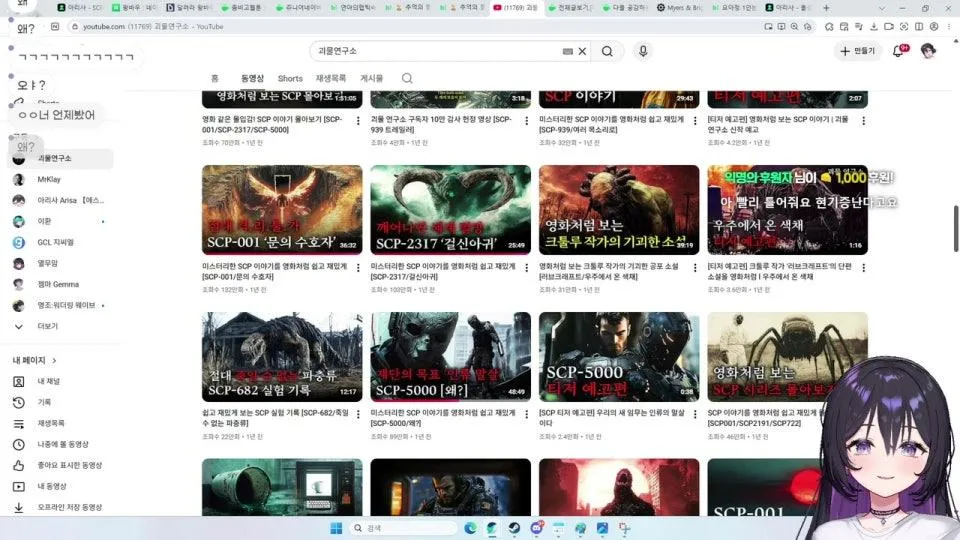Open the notifications bell

(x=898, y=51)
